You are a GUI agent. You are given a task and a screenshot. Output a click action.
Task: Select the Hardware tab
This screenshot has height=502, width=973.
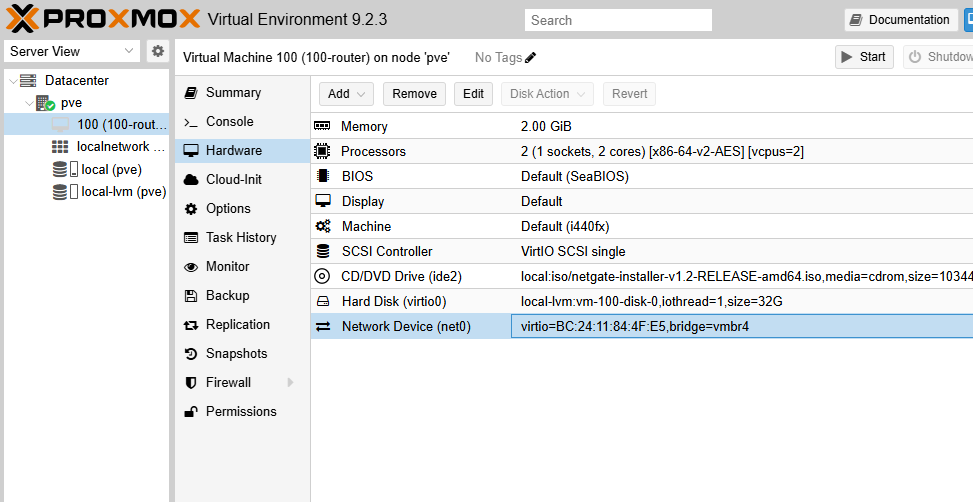[242, 150]
